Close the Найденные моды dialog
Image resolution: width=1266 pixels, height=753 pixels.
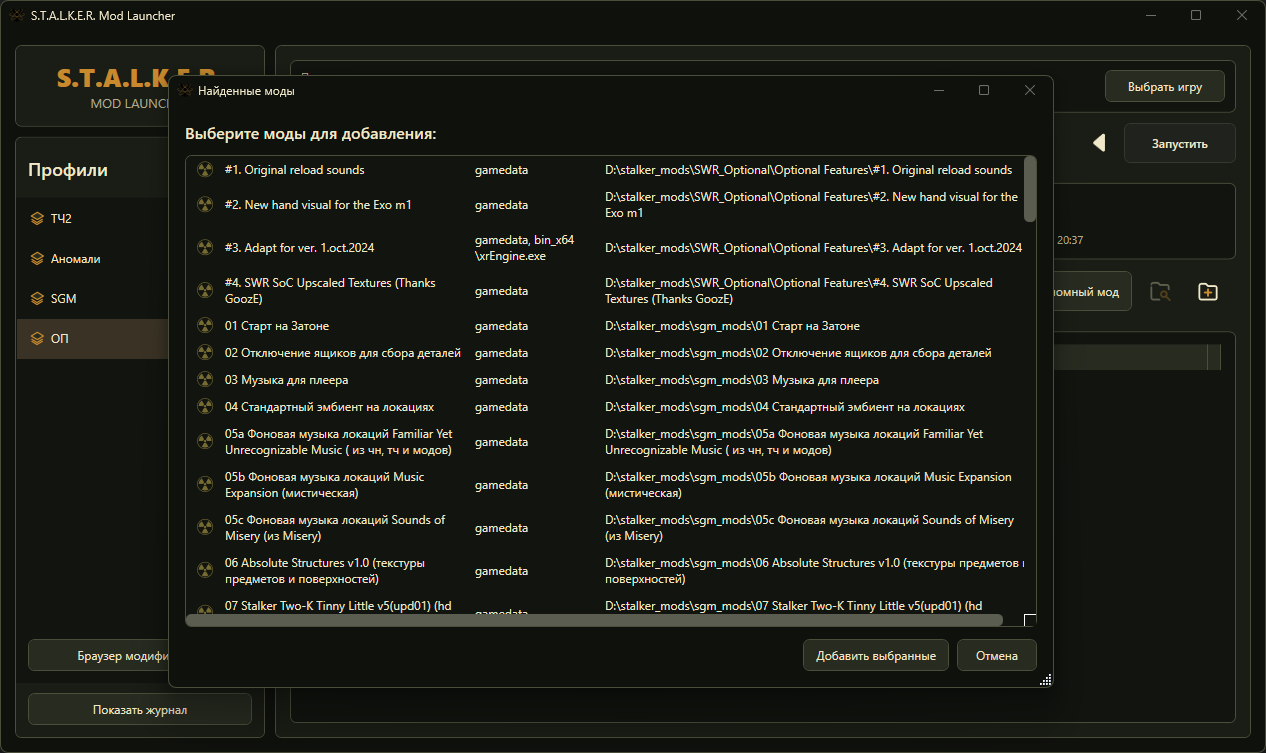[x=1029, y=90]
